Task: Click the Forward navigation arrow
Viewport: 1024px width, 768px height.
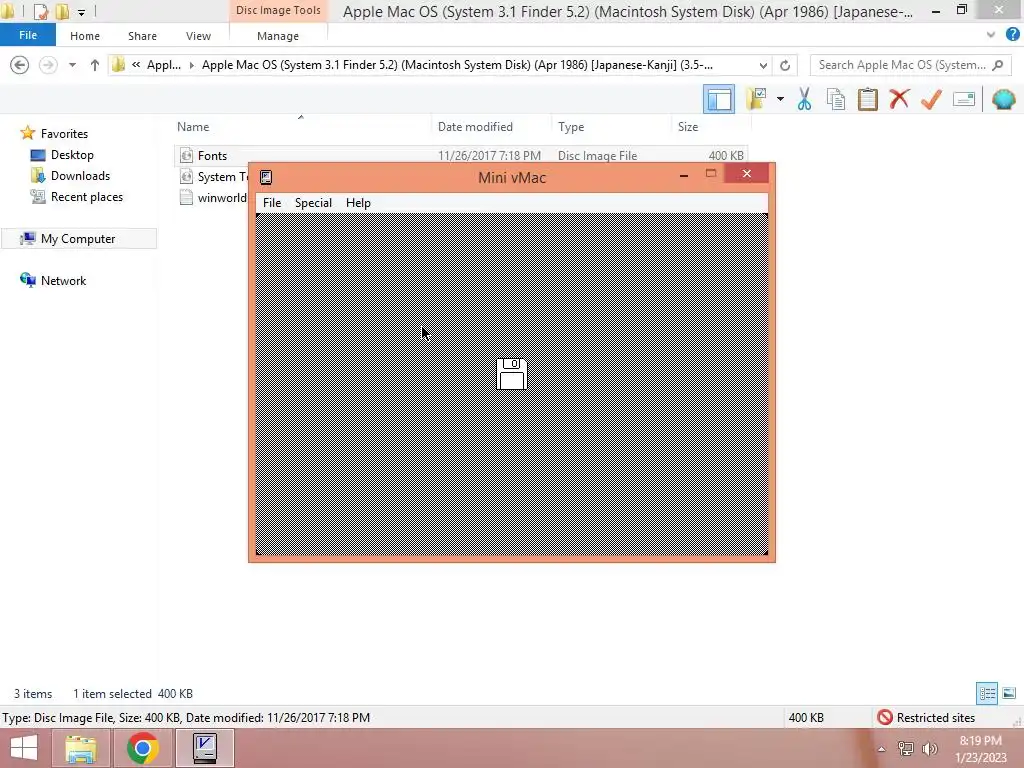Action: [48, 65]
